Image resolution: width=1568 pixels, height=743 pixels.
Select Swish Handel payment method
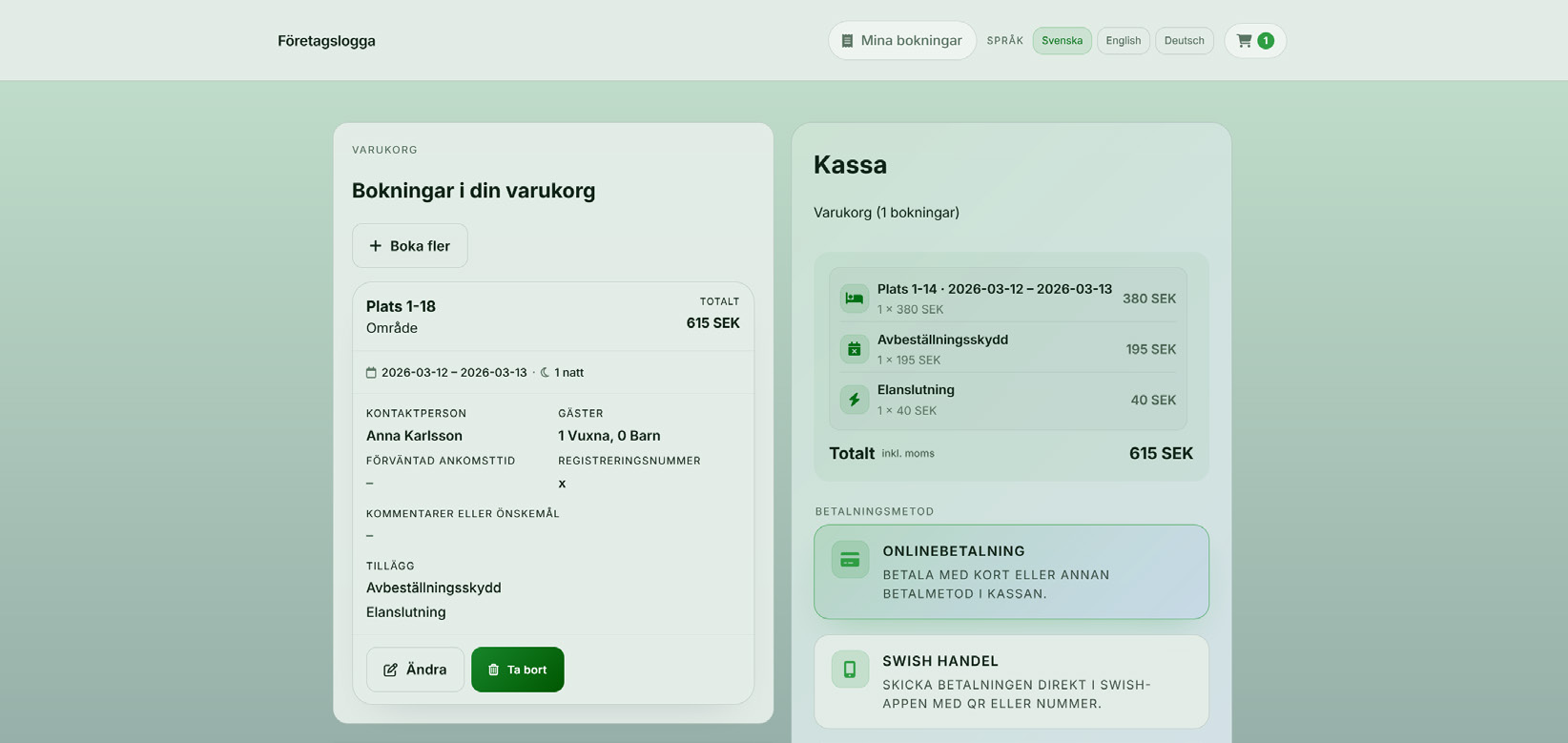coord(1011,682)
